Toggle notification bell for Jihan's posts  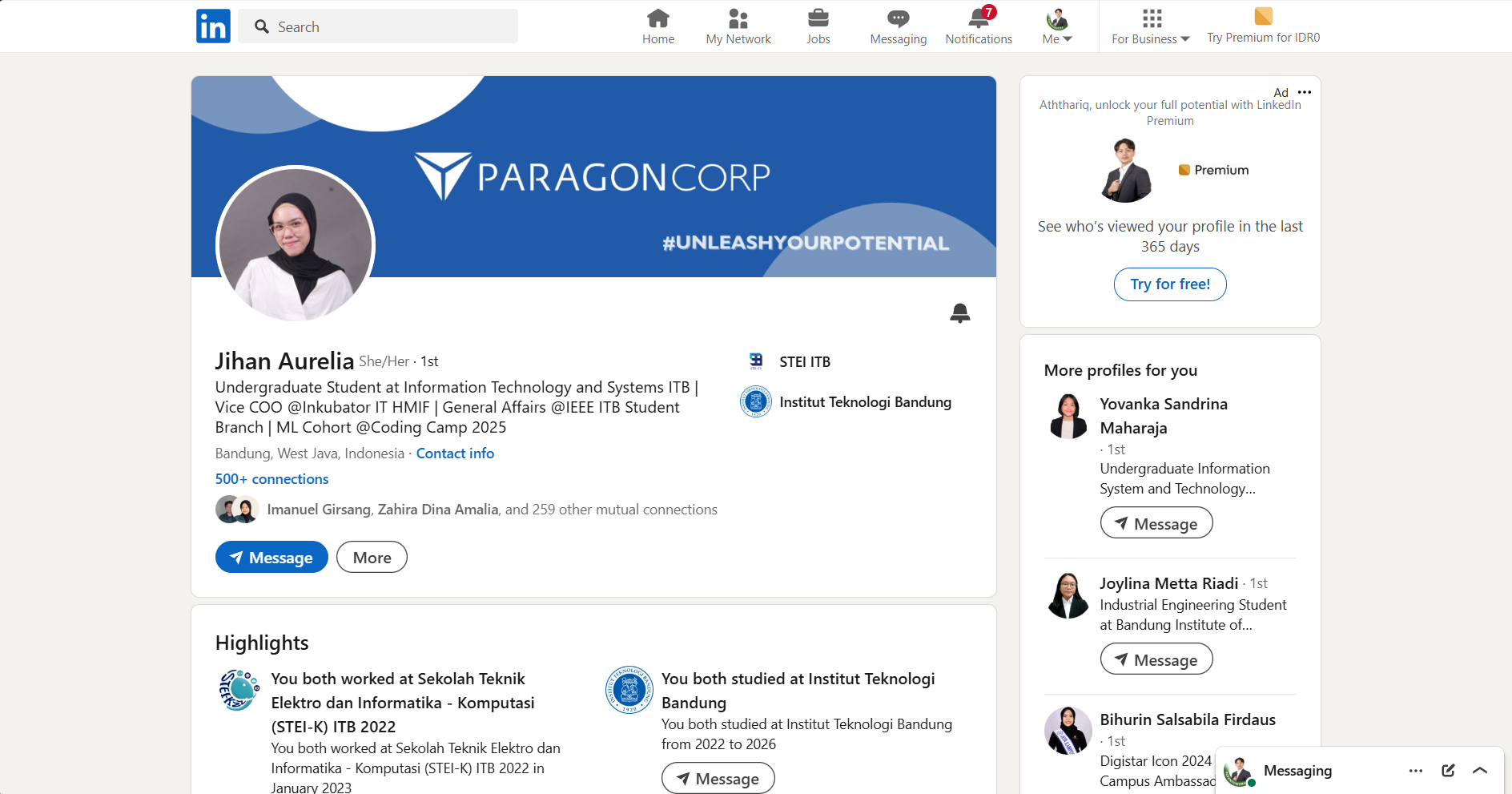(x=959, y=313)
